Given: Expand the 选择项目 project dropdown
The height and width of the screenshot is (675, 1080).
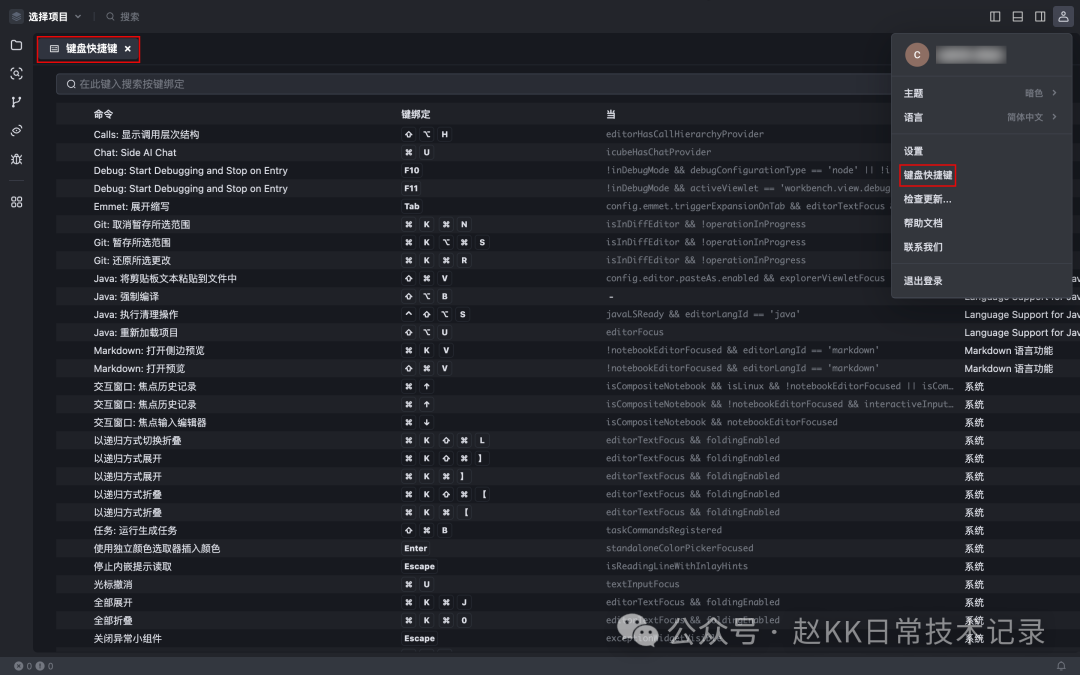Looking at the screenshot, I should point(47,16).
